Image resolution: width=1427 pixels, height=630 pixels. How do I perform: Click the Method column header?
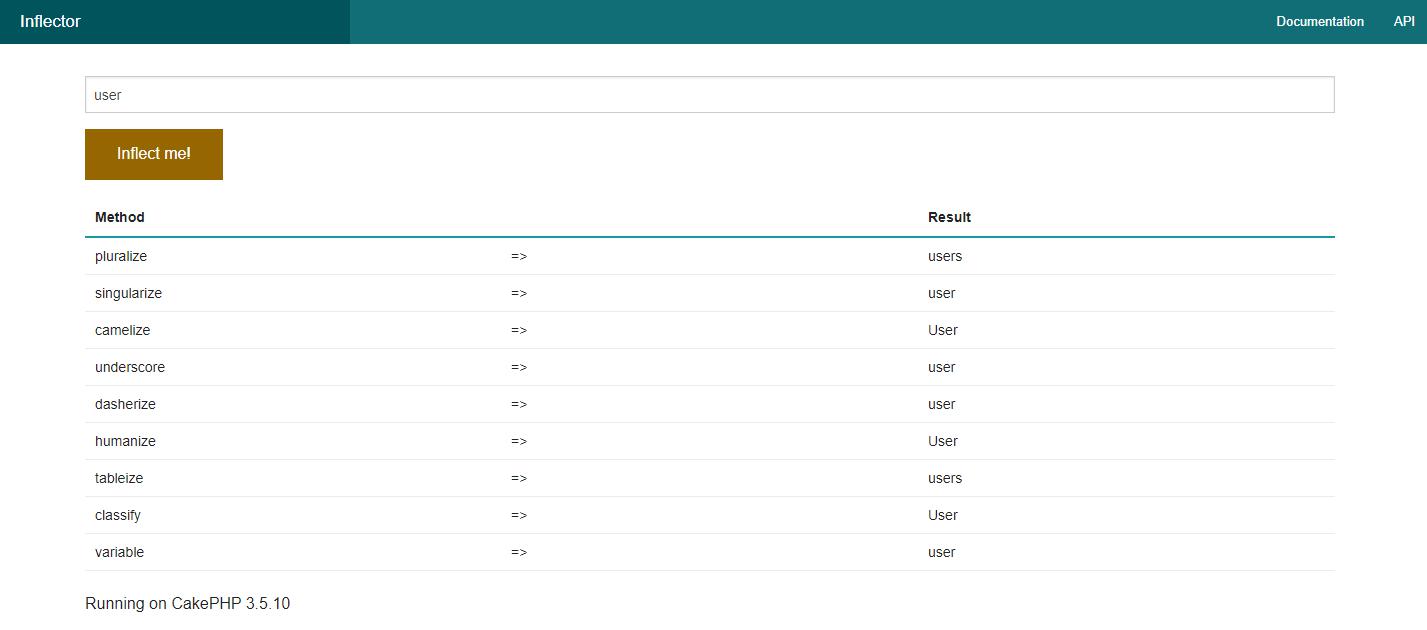[x=120, y=217]
